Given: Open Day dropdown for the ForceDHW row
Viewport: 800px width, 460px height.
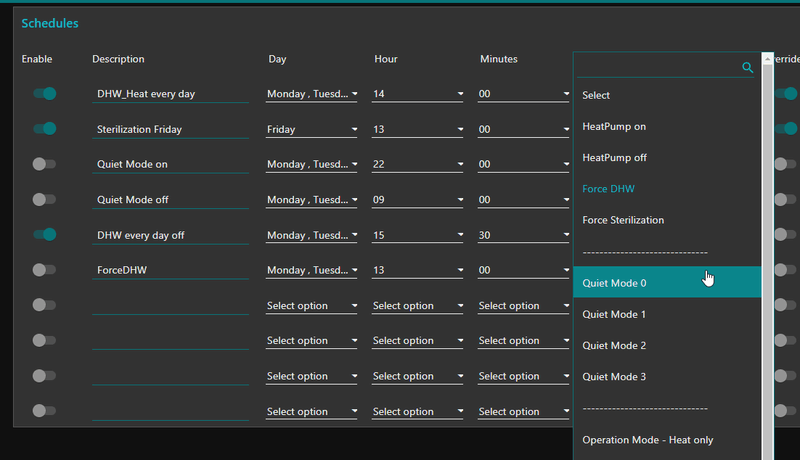Looking at the screenshot, I should pyautogui.click(x=311, y=270).
